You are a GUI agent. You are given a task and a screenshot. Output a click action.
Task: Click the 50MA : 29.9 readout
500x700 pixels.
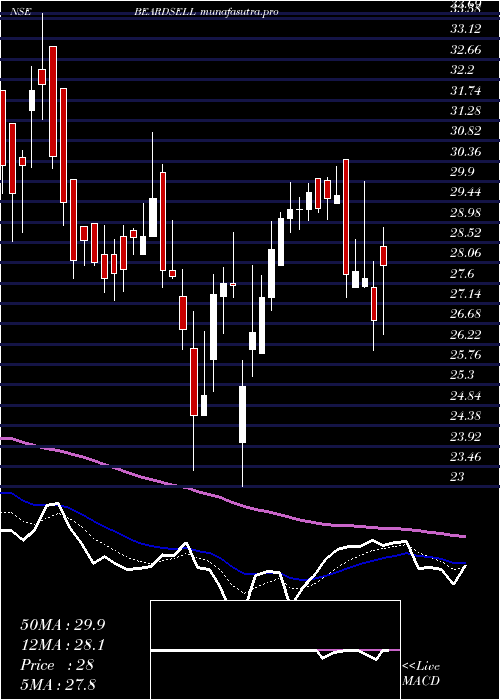coord(63,625)
